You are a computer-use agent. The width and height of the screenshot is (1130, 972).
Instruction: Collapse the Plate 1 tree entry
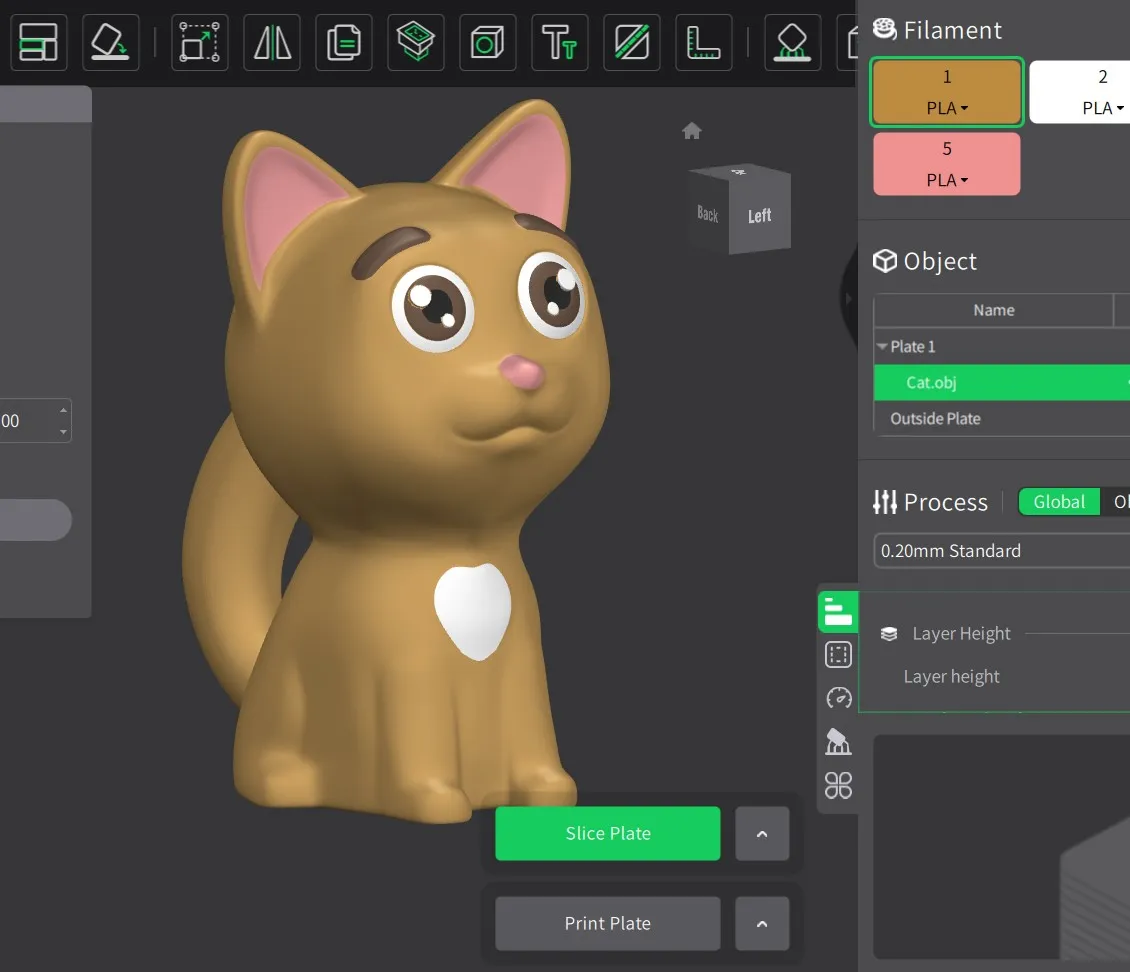pos(885,346)
